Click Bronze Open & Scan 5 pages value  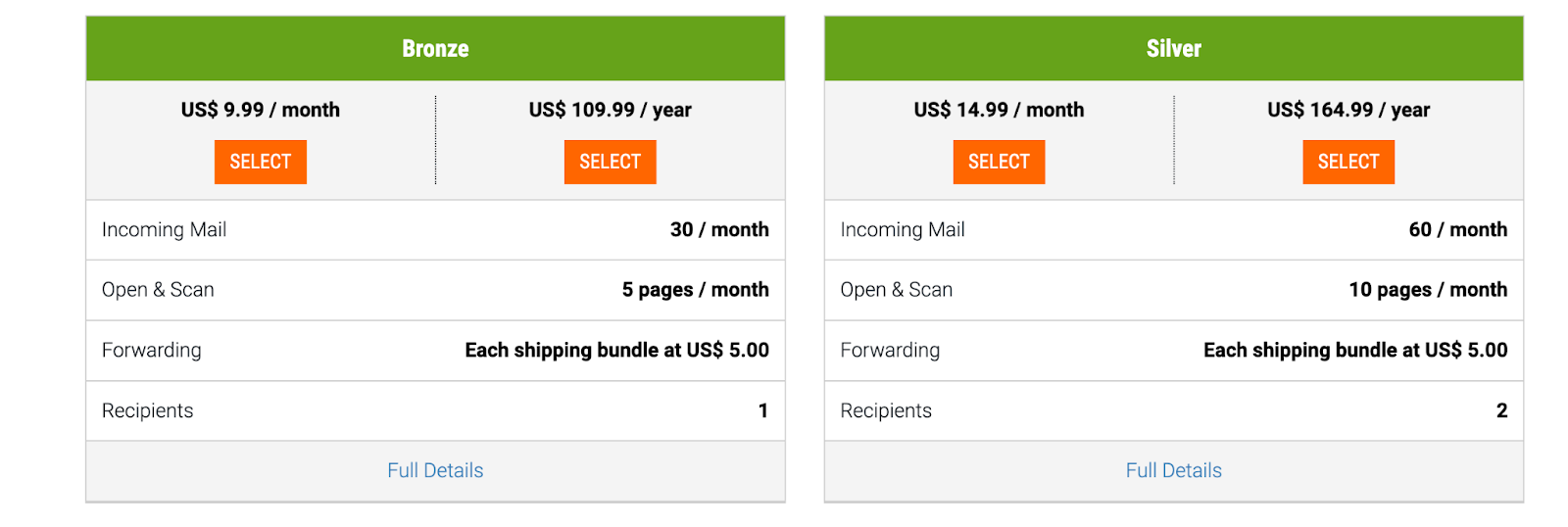tap(695, 290)
